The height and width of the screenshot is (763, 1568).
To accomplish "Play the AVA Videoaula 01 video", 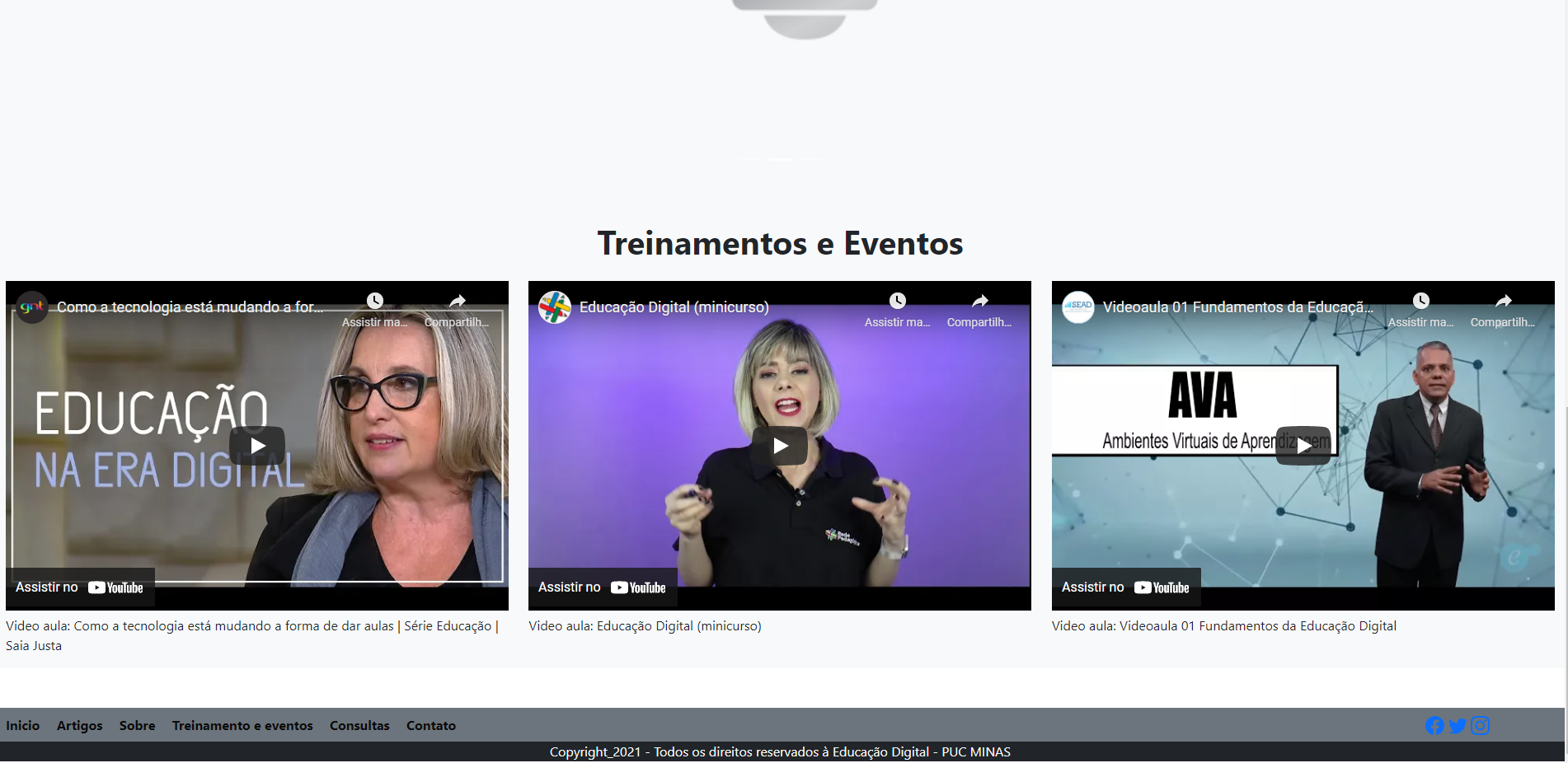I will click(x=1303, y=446).
